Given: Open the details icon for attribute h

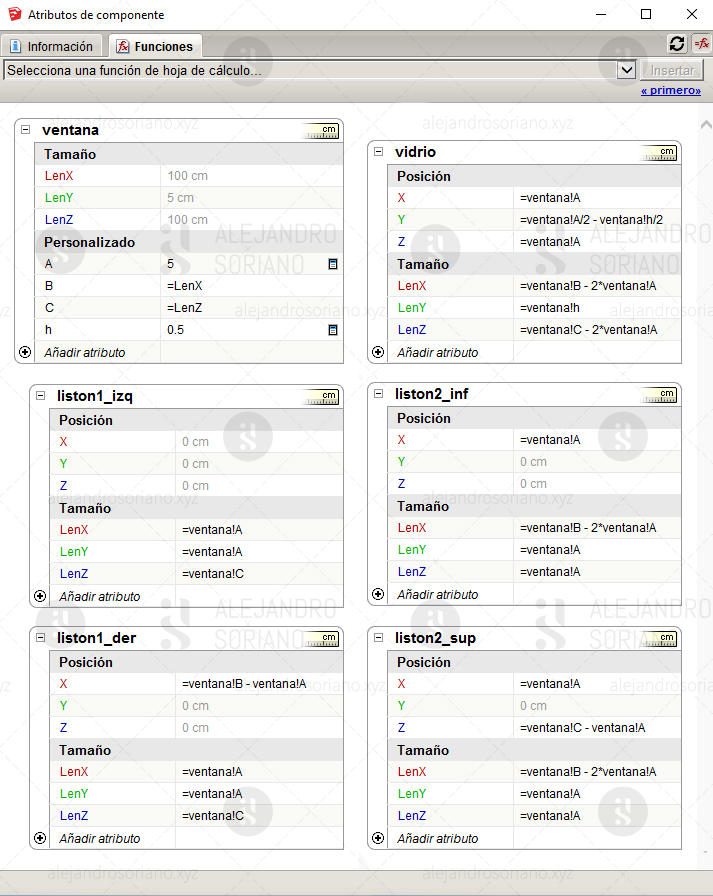Looking at the screenshot, I should tap(333, 330).
